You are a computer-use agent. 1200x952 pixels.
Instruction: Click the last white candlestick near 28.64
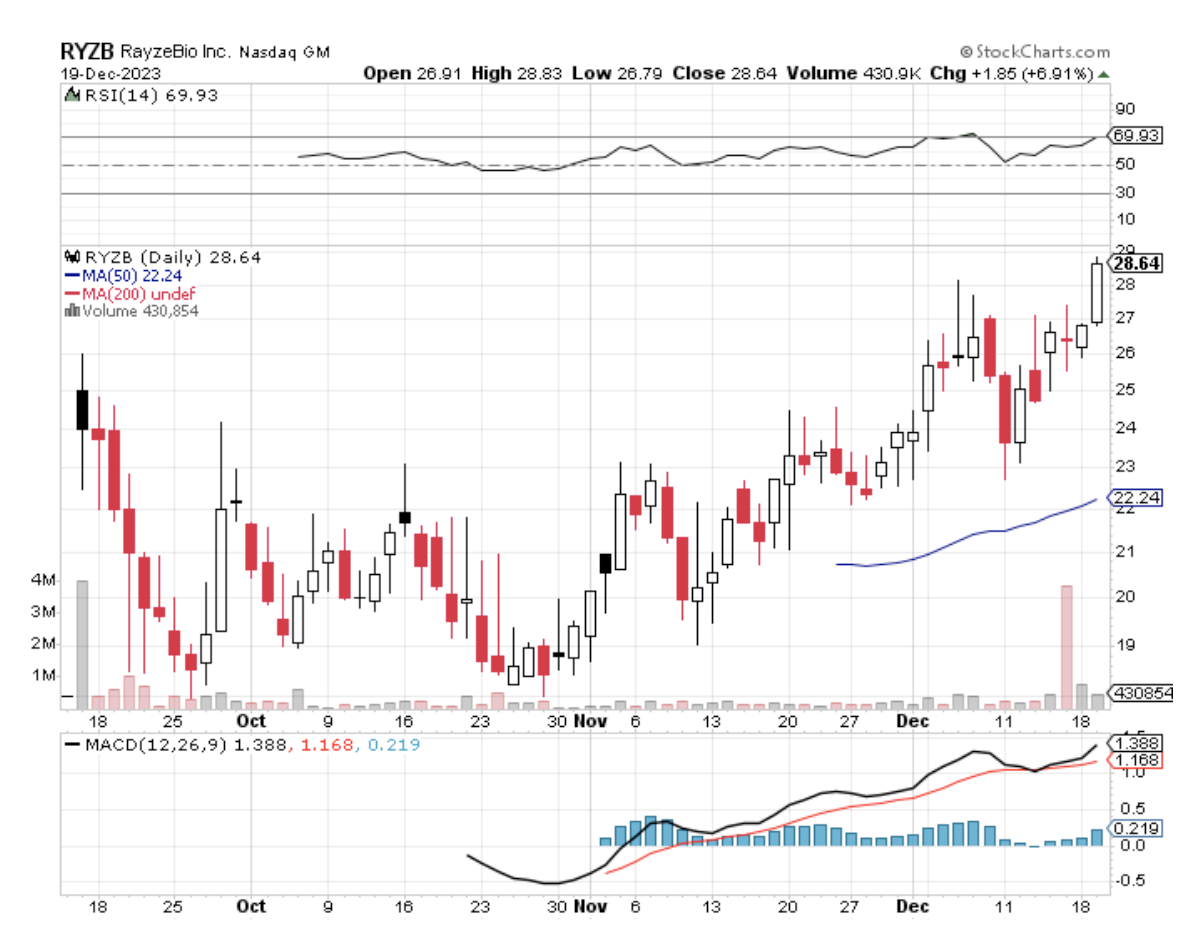pyautogui.click(x=1097, y=293)
